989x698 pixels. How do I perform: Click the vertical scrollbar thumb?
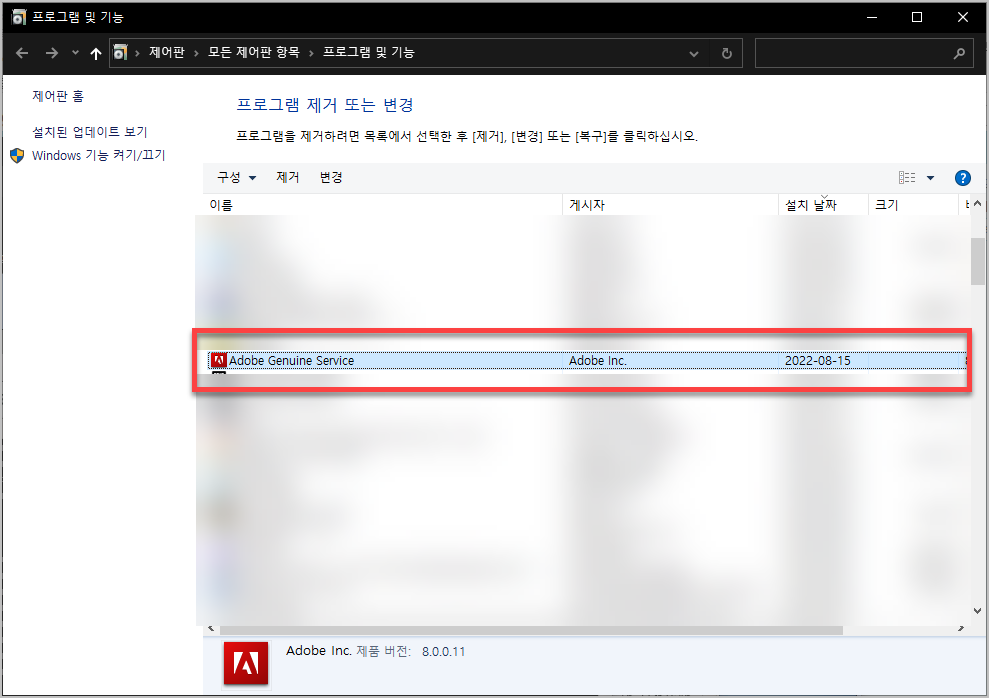pyautogui.click(x=977, y=261)
